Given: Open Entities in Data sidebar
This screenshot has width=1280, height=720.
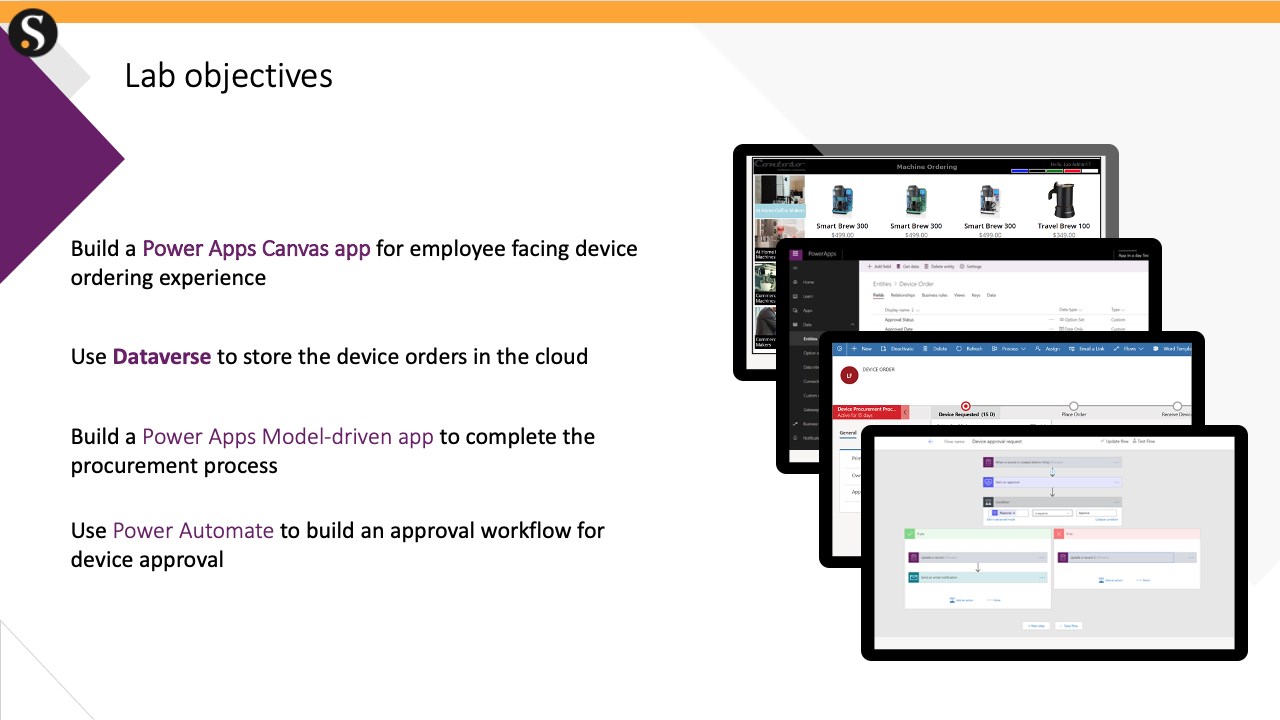Looking at the screenshot, I should click(810, 339).
